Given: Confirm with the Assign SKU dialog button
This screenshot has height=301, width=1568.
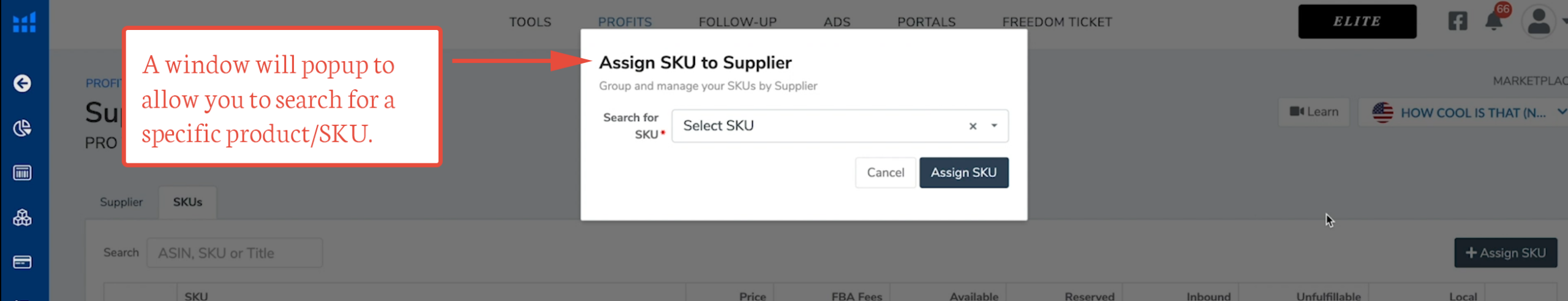Looking at the screenshot, I should tap(963, 173).
